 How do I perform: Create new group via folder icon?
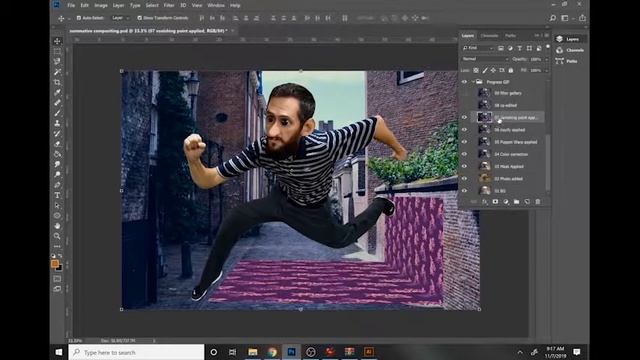(516, 202)
